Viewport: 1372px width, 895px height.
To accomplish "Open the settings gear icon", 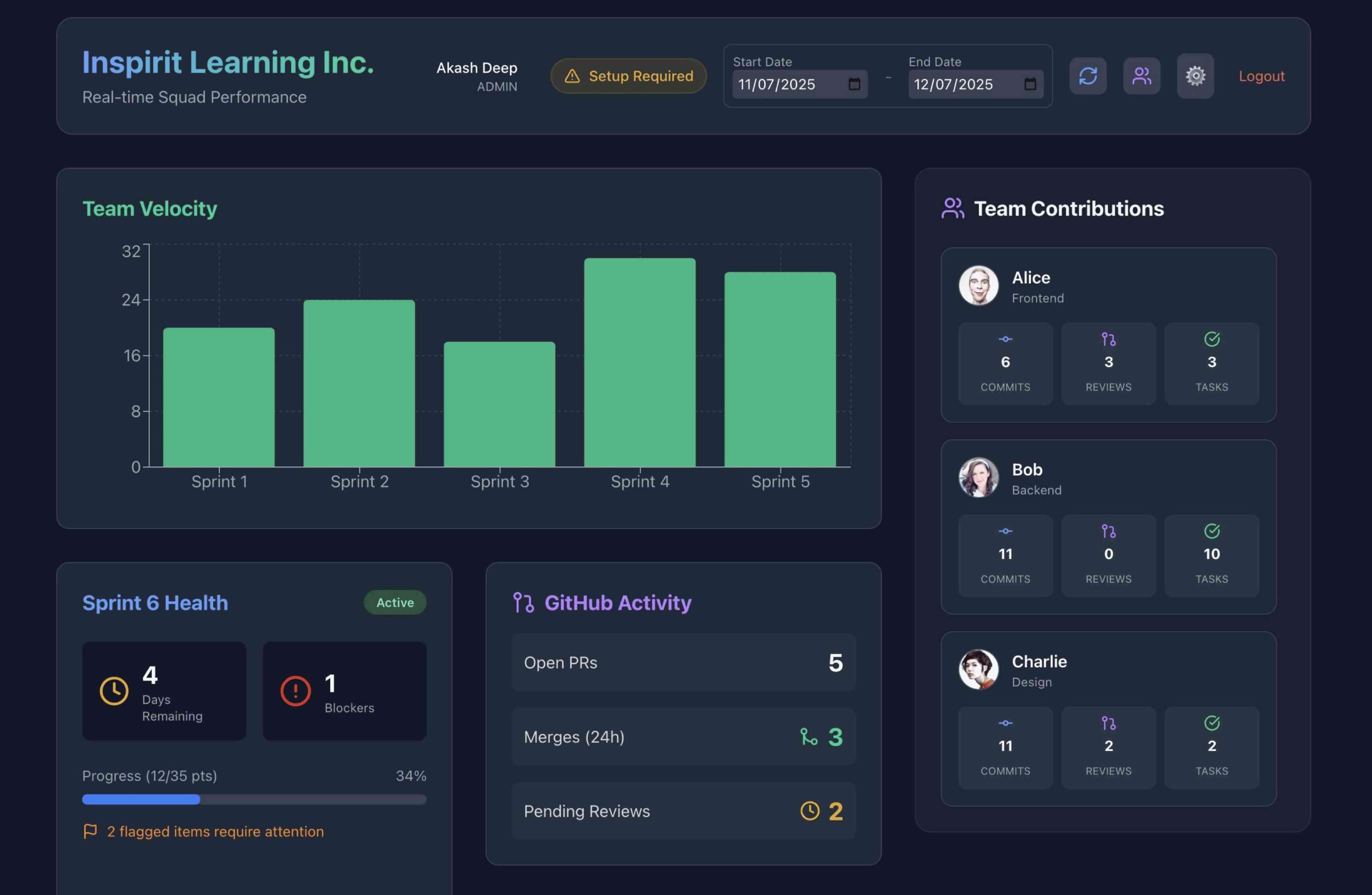I will coord(1195,76).
